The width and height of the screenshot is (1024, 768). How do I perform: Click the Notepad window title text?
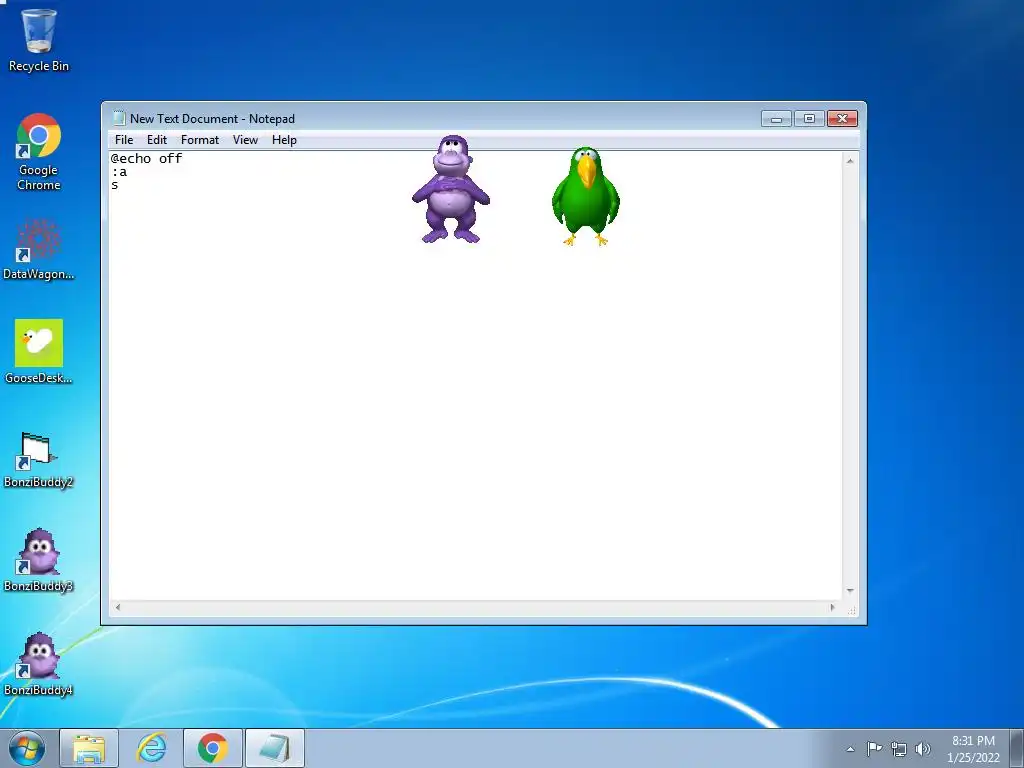[212, 119]
